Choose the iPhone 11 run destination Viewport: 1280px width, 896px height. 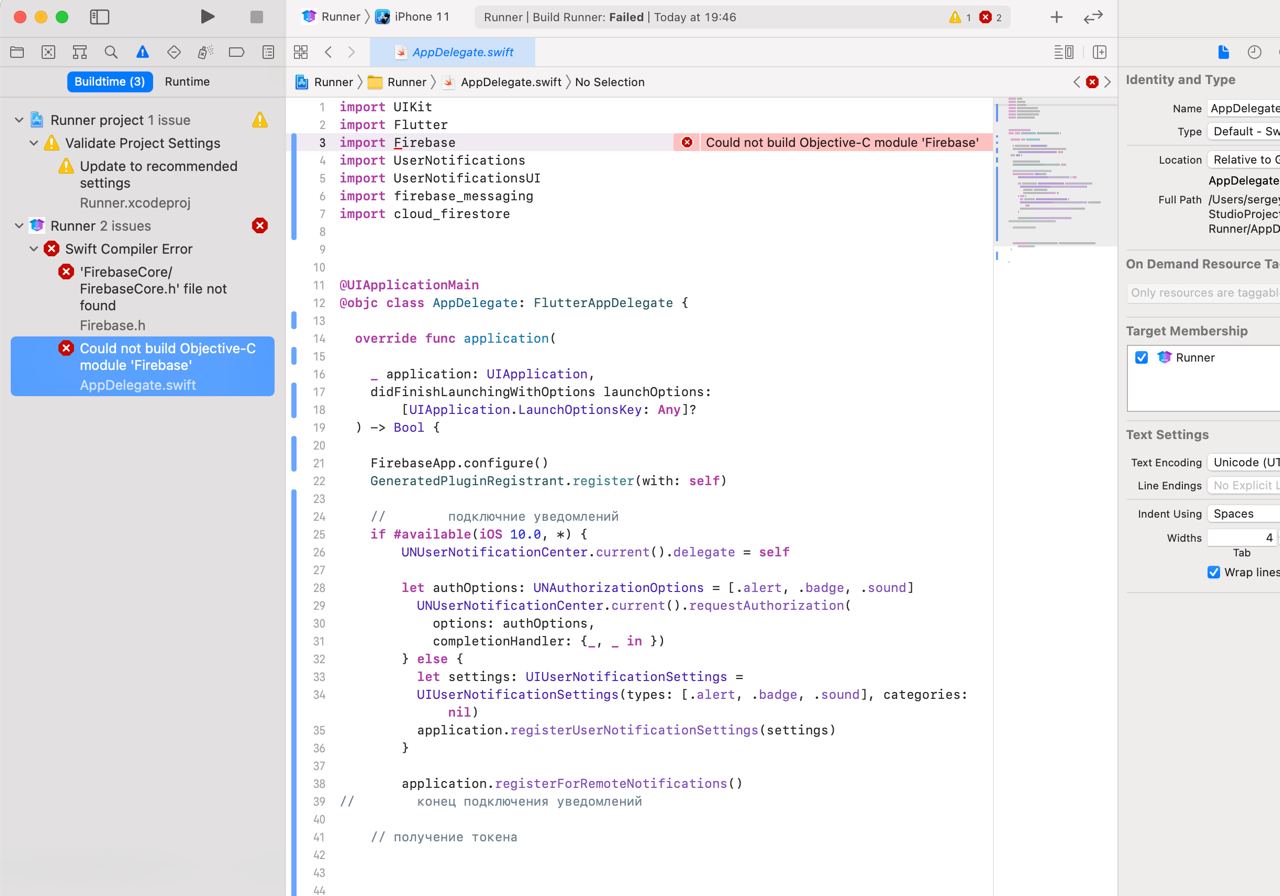[413, 17]
